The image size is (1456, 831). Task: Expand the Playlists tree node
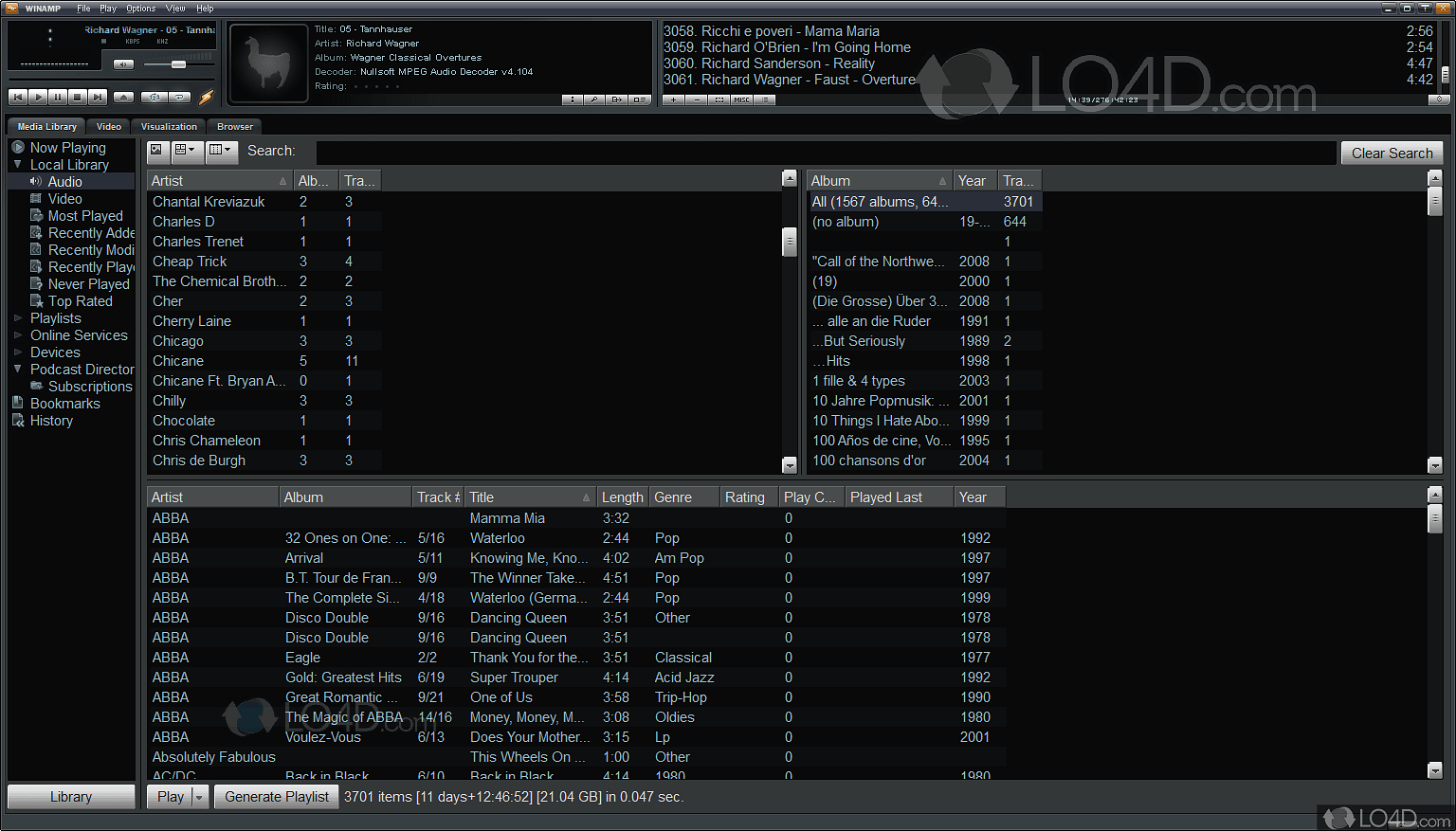pyautogui.click(x=17, y=318)
